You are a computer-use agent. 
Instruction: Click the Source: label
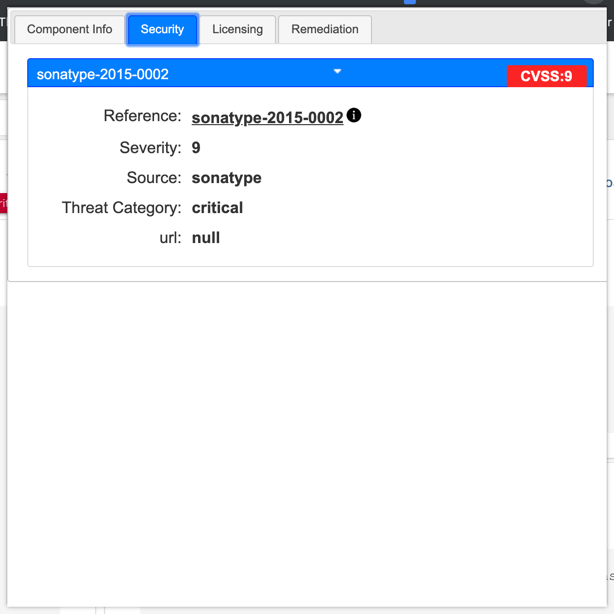154,178
